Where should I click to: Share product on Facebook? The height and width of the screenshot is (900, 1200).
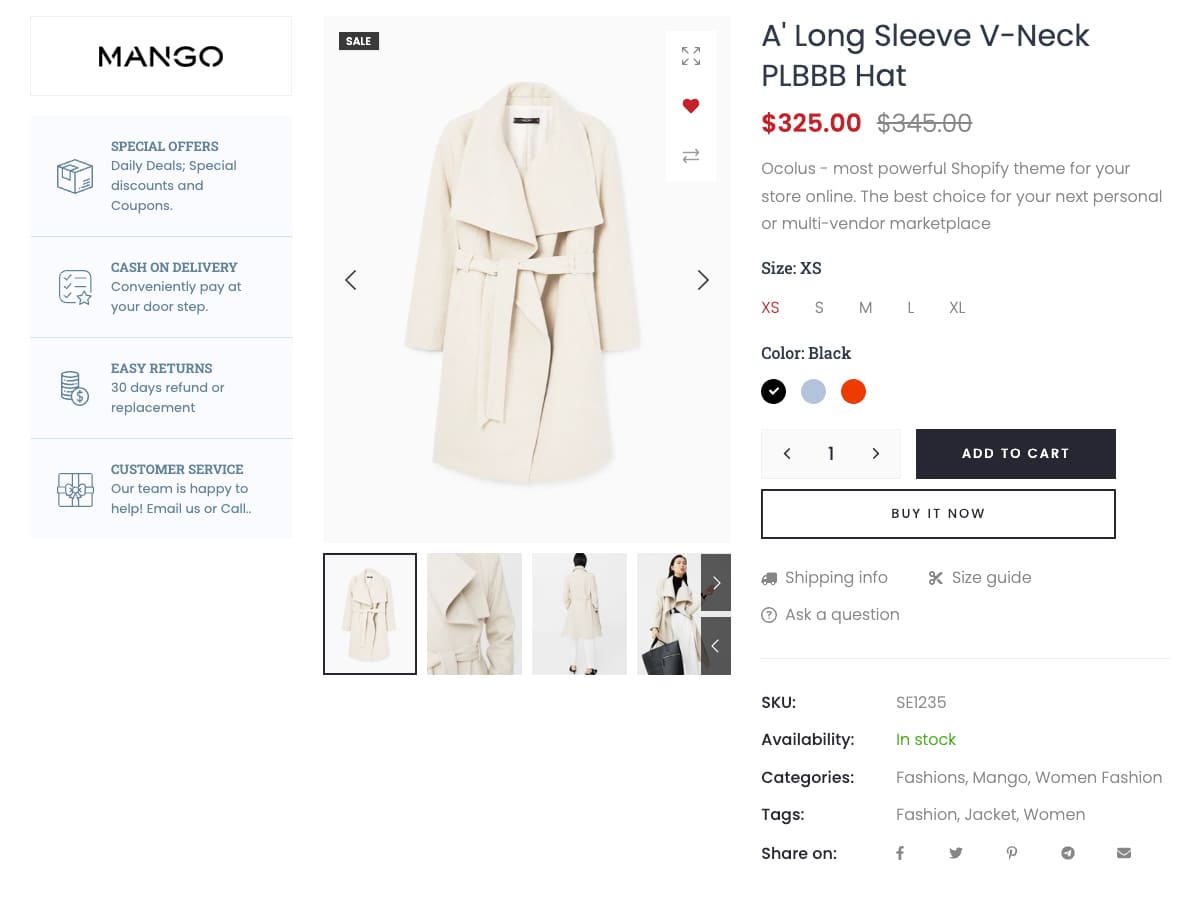[x=900, y=853]
